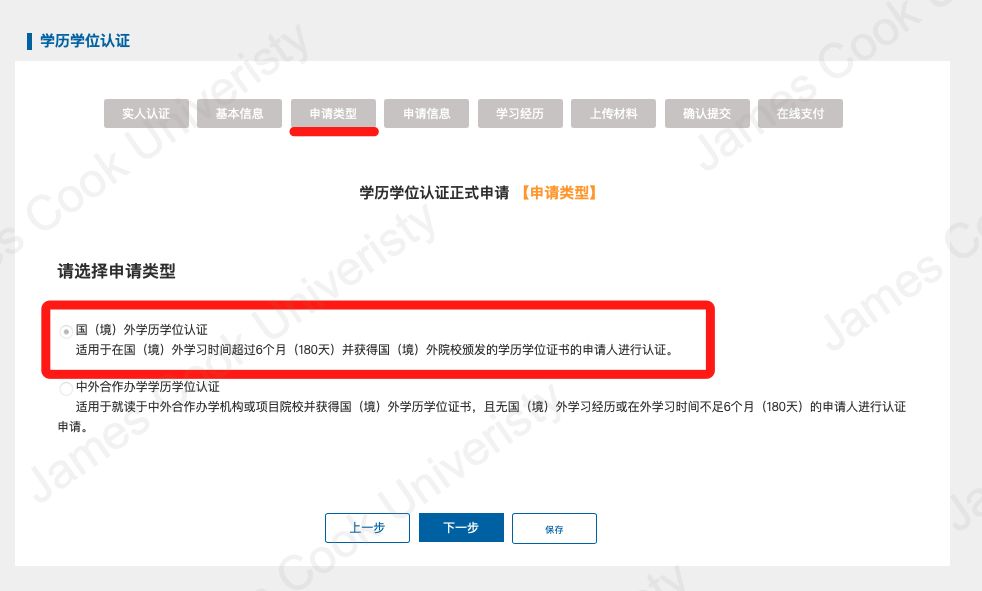The height and width of the screenshot is (591, 982).
Task: Click the 学历学位认证正式申请 form title
Action: click(434, 193)
